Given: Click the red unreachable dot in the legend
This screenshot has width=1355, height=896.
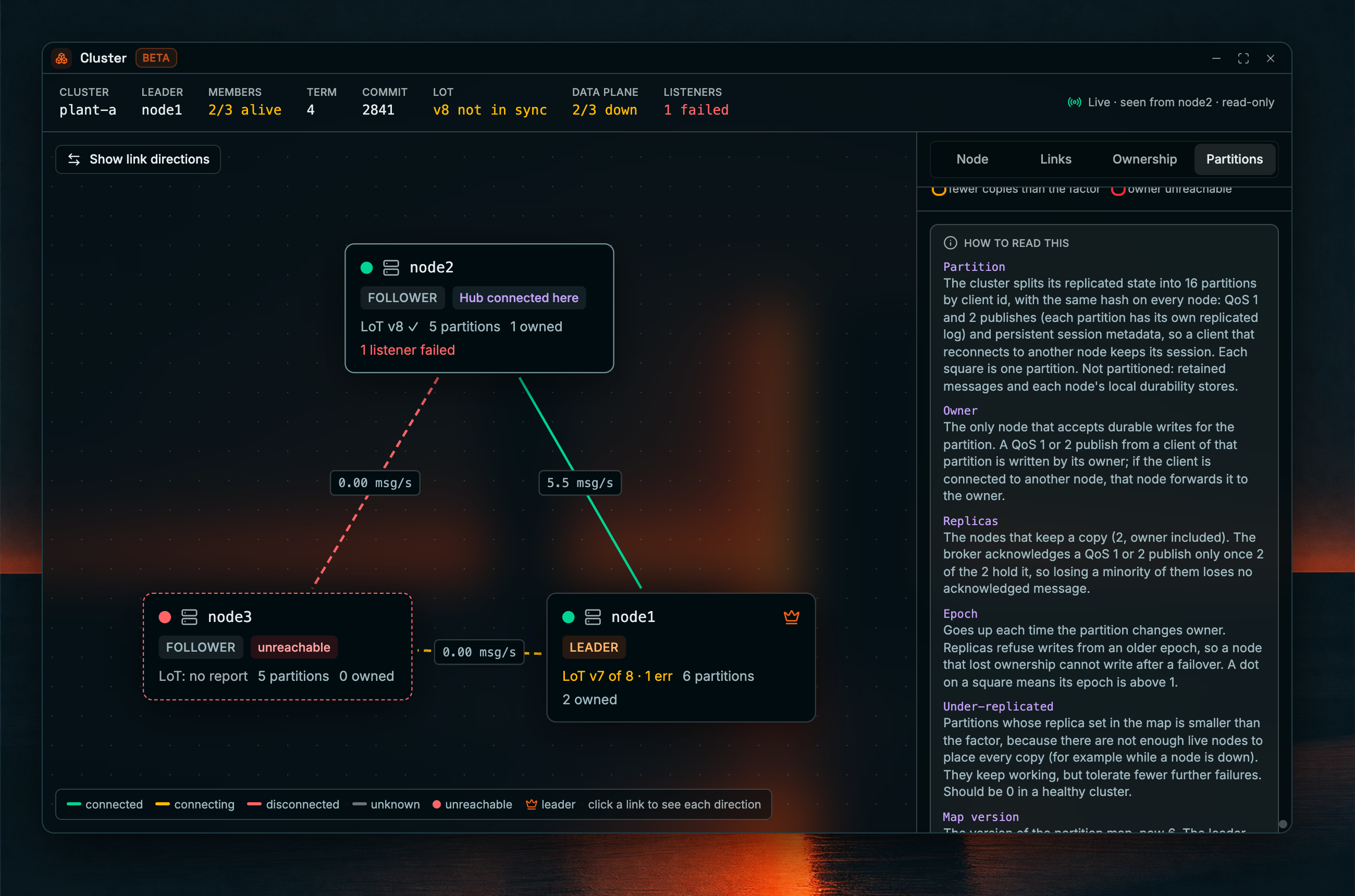Looking at the screenshot, I should point(436,804).
